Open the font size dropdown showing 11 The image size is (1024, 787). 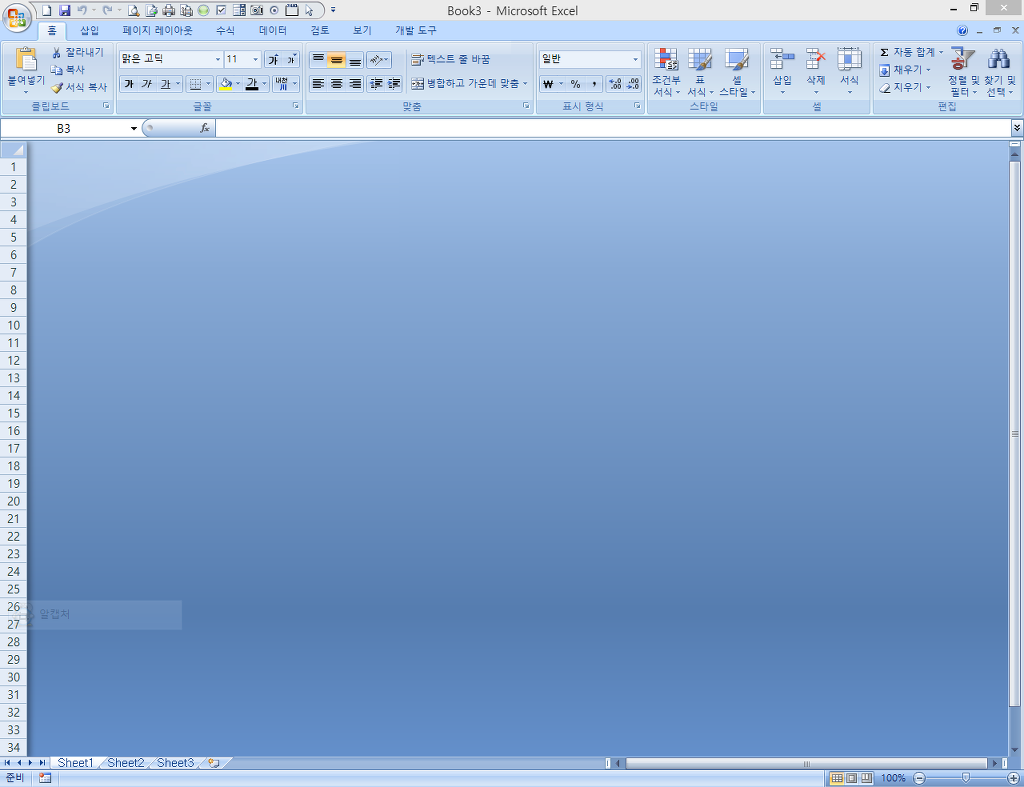click(255, 59)
